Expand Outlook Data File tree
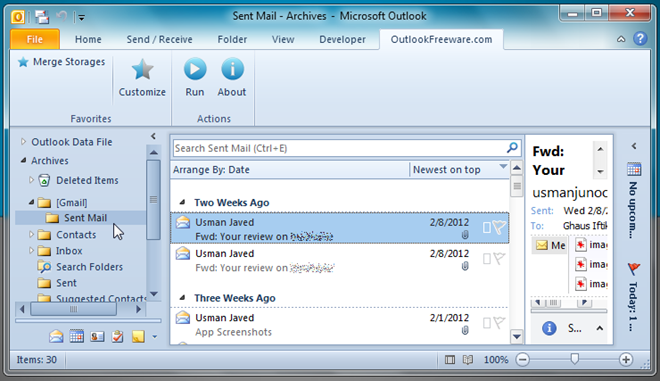The height and width of the screenshot is (381, 660). (23, 142)
